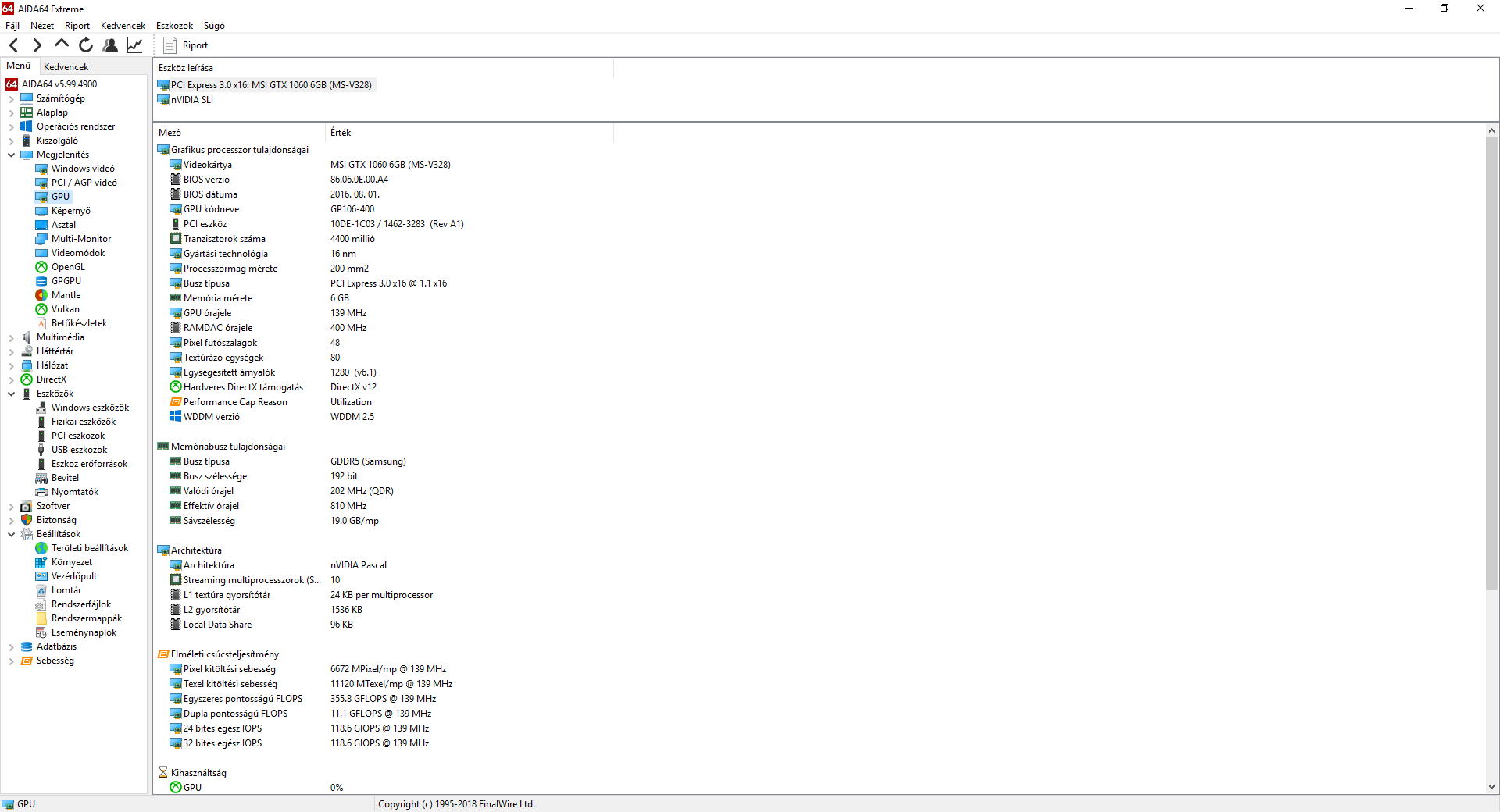Collapse the Eszközök tree node
The height and width of the screenshot is (812, 1500).
pos(11,394)
